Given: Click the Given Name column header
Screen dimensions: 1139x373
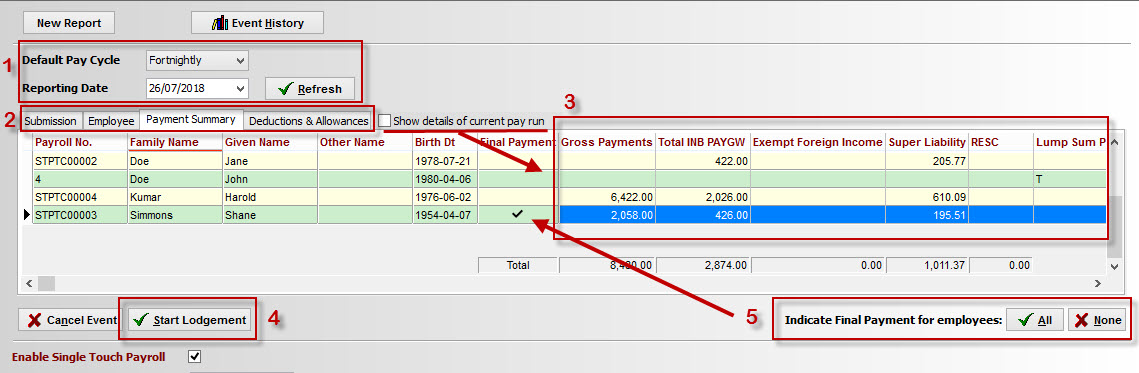Looking at the screenshot, I should point(270,143).
